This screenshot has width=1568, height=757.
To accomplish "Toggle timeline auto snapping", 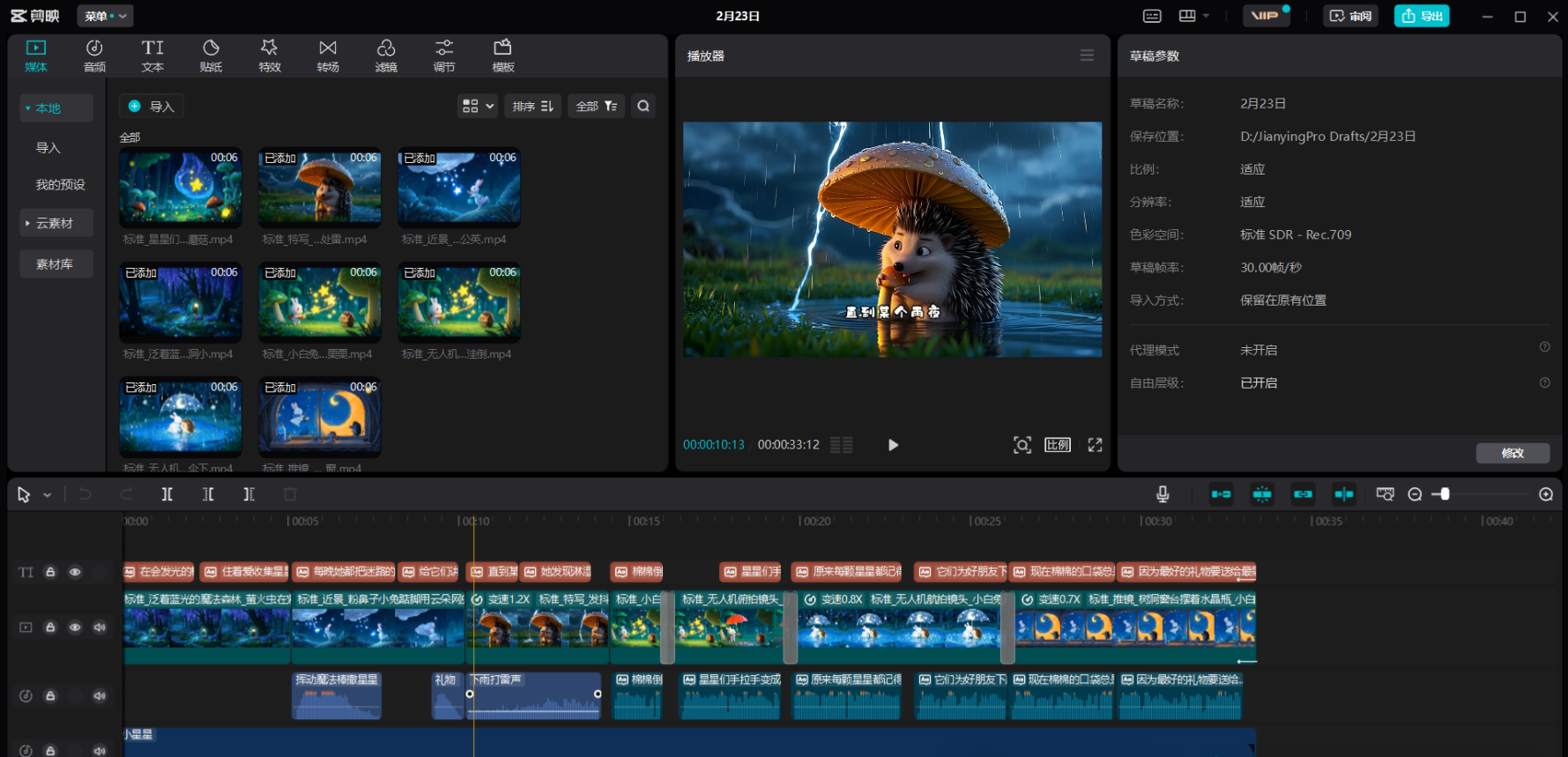I will 1262,494.
